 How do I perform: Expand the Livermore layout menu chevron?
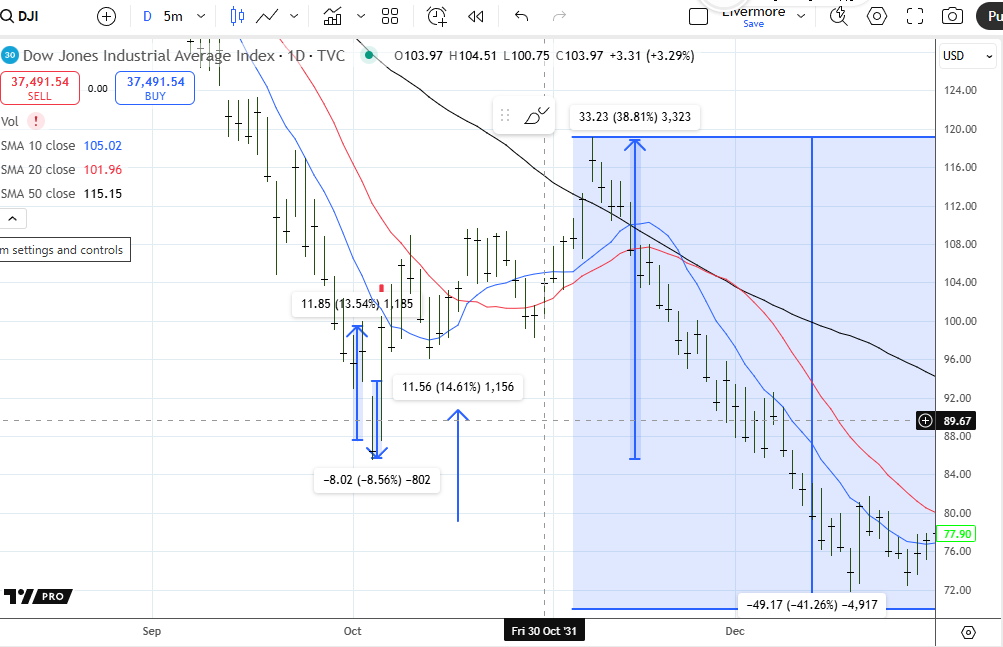[801, 17]
